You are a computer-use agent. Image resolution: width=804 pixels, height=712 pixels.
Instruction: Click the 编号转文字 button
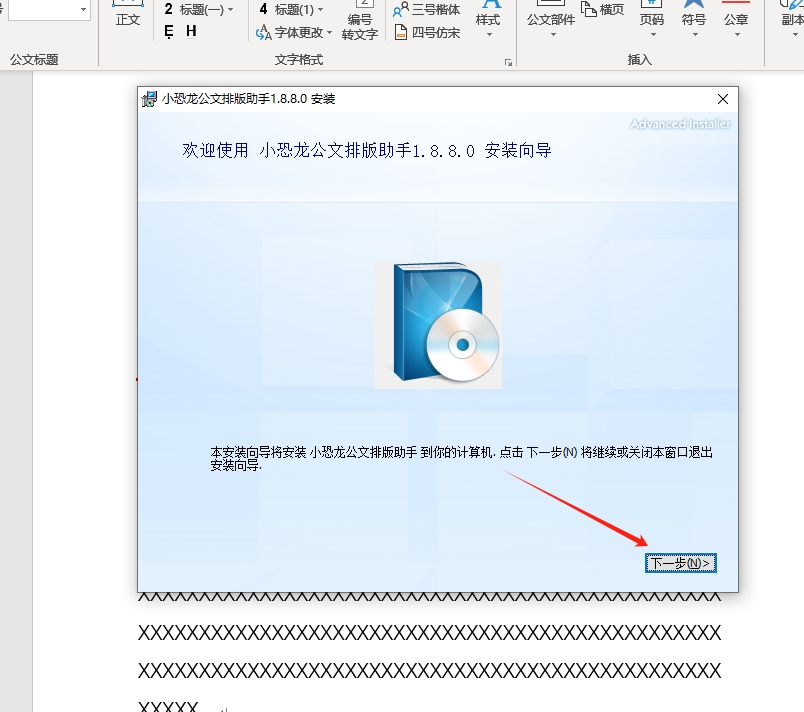(x=360, y=26)
